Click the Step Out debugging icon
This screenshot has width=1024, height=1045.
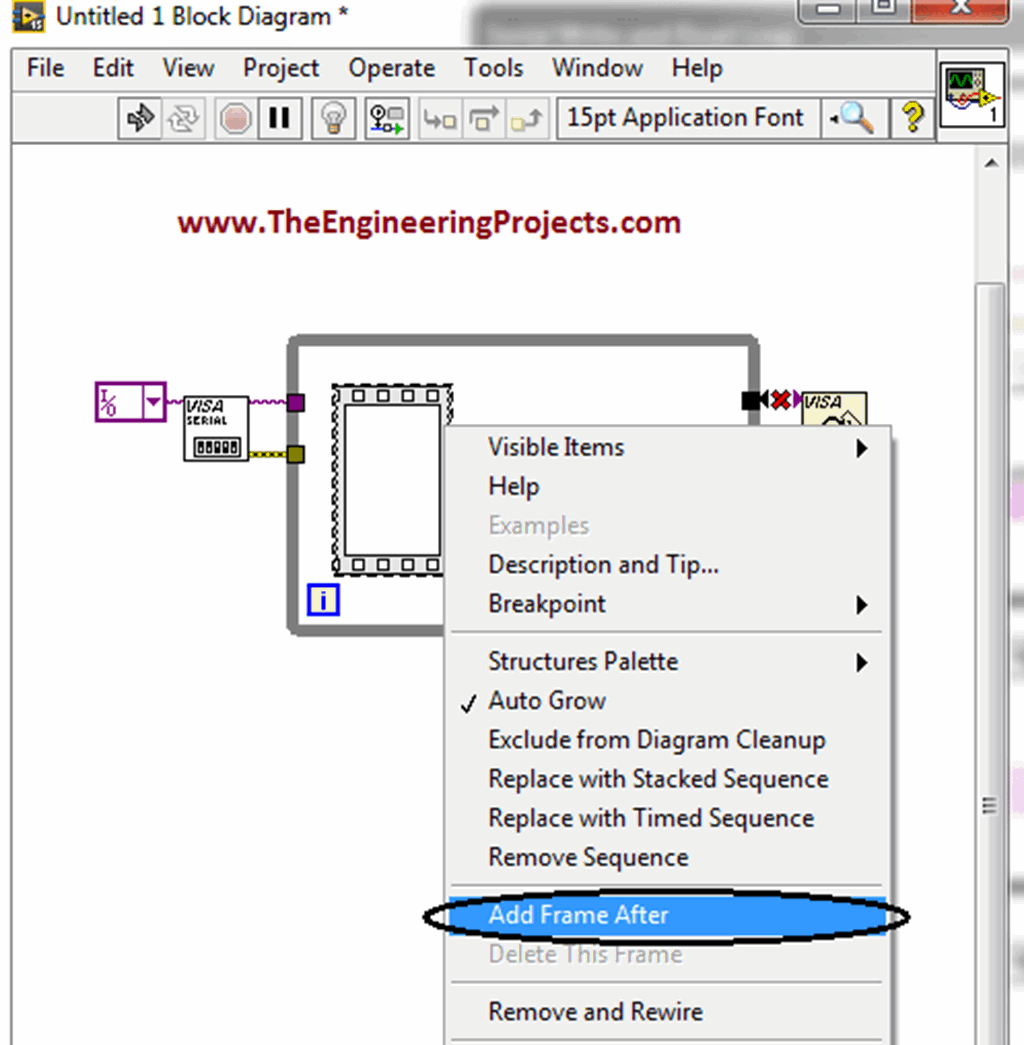pos(527,117)
